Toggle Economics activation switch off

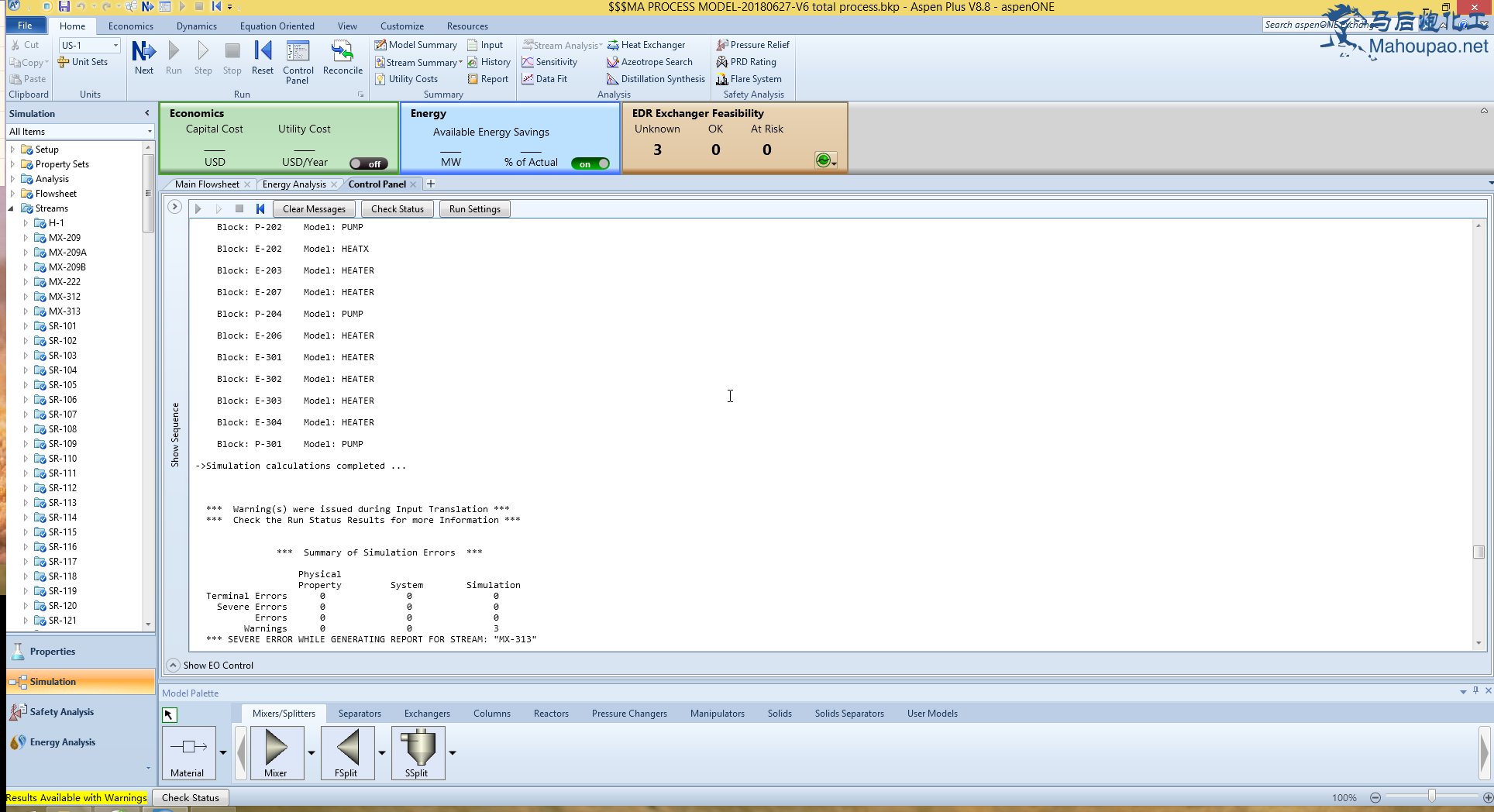368,163
